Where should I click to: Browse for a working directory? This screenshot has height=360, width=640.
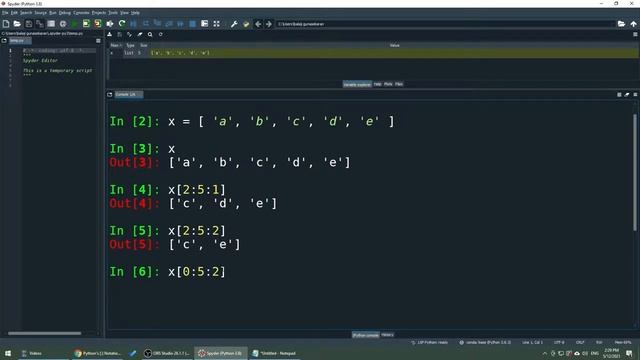point(621,24)
